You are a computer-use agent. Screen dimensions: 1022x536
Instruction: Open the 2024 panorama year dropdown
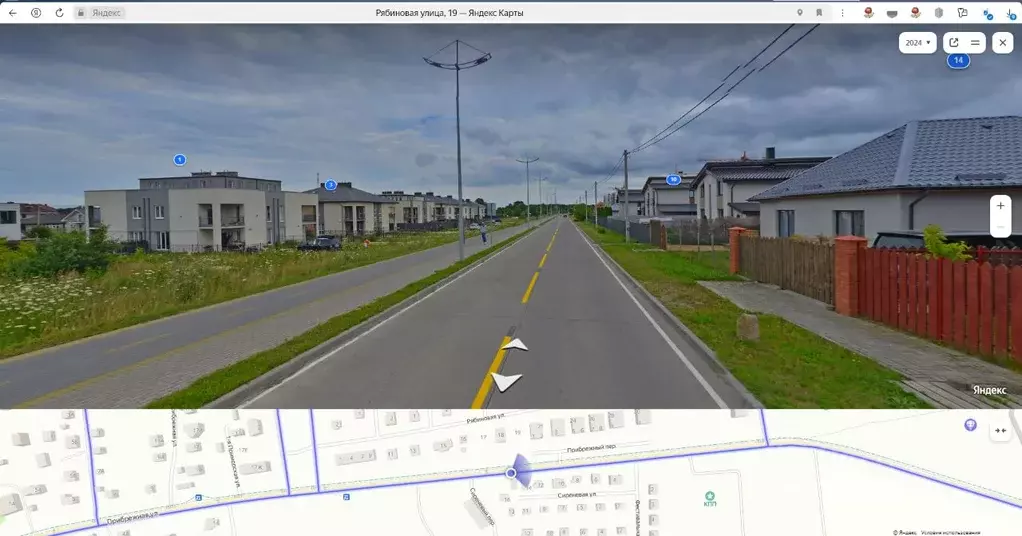pos(917,43)
